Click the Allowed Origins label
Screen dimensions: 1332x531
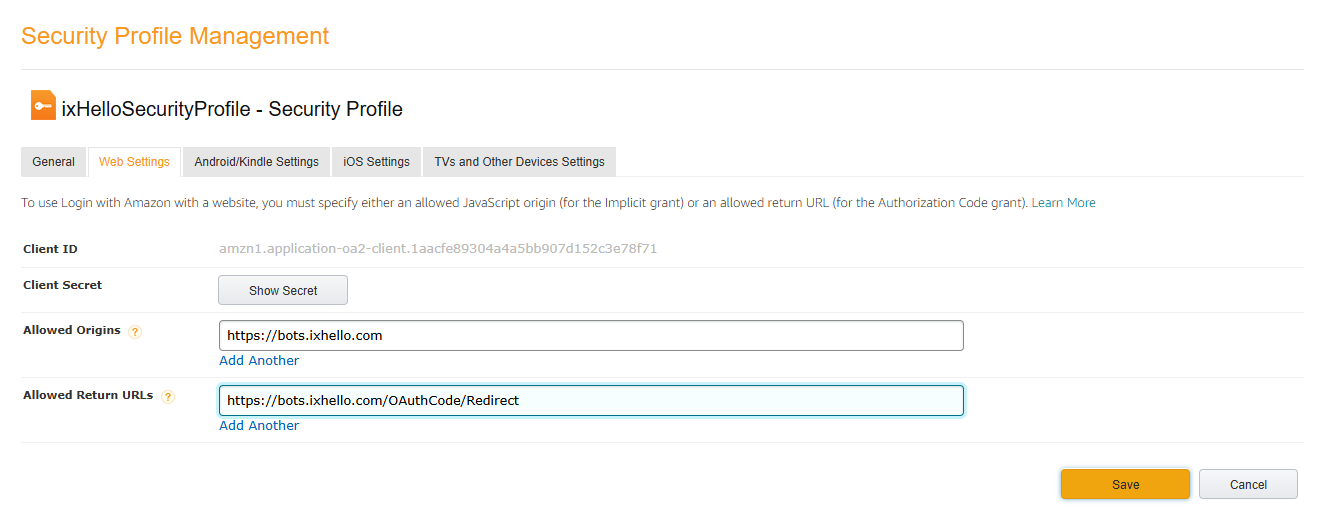72,330
